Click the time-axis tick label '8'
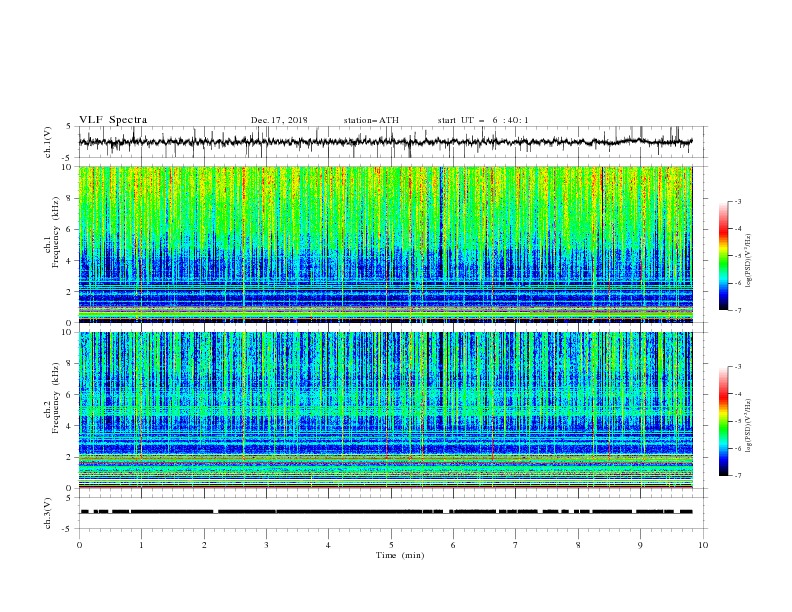The image size is (792, 612). (578, 545)
